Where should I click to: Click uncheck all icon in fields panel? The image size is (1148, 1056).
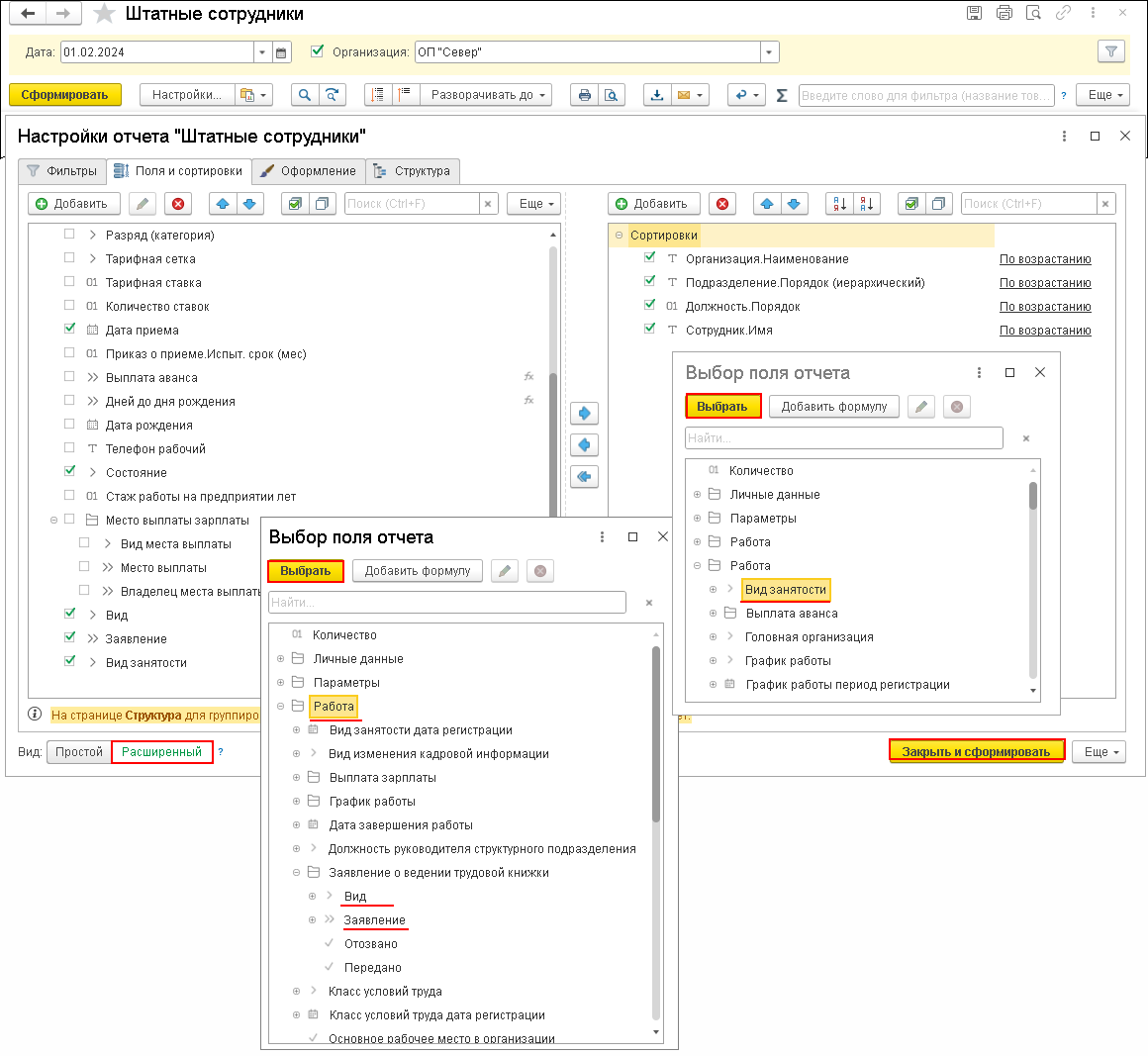(323, 204)
